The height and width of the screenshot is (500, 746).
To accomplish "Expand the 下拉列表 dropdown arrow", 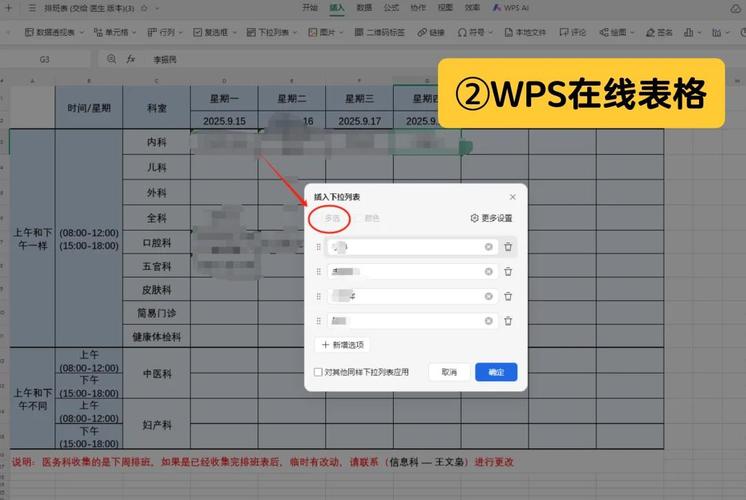I will (x=294, y=32).
